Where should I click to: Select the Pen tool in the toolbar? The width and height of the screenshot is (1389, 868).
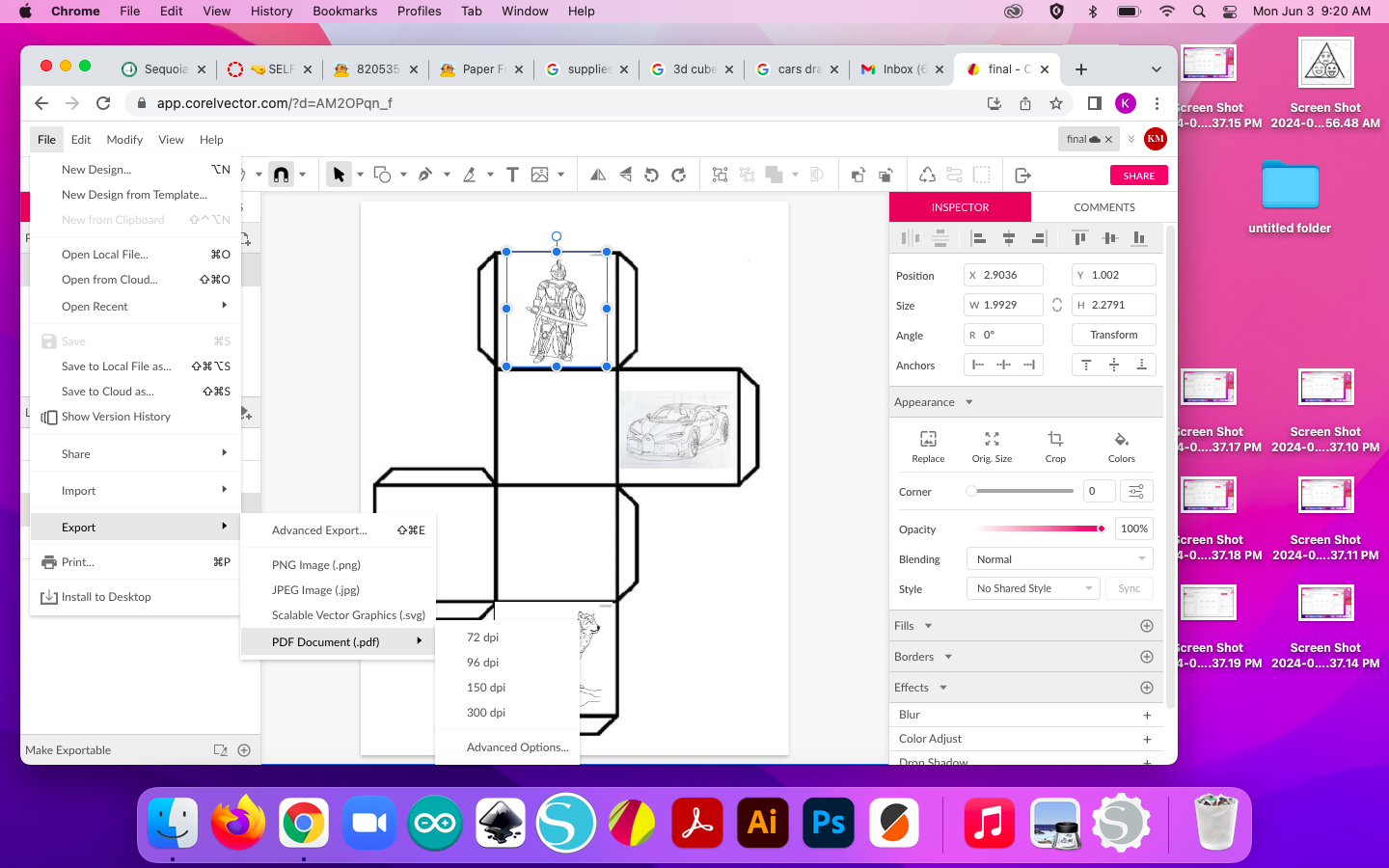click(425, 175)
